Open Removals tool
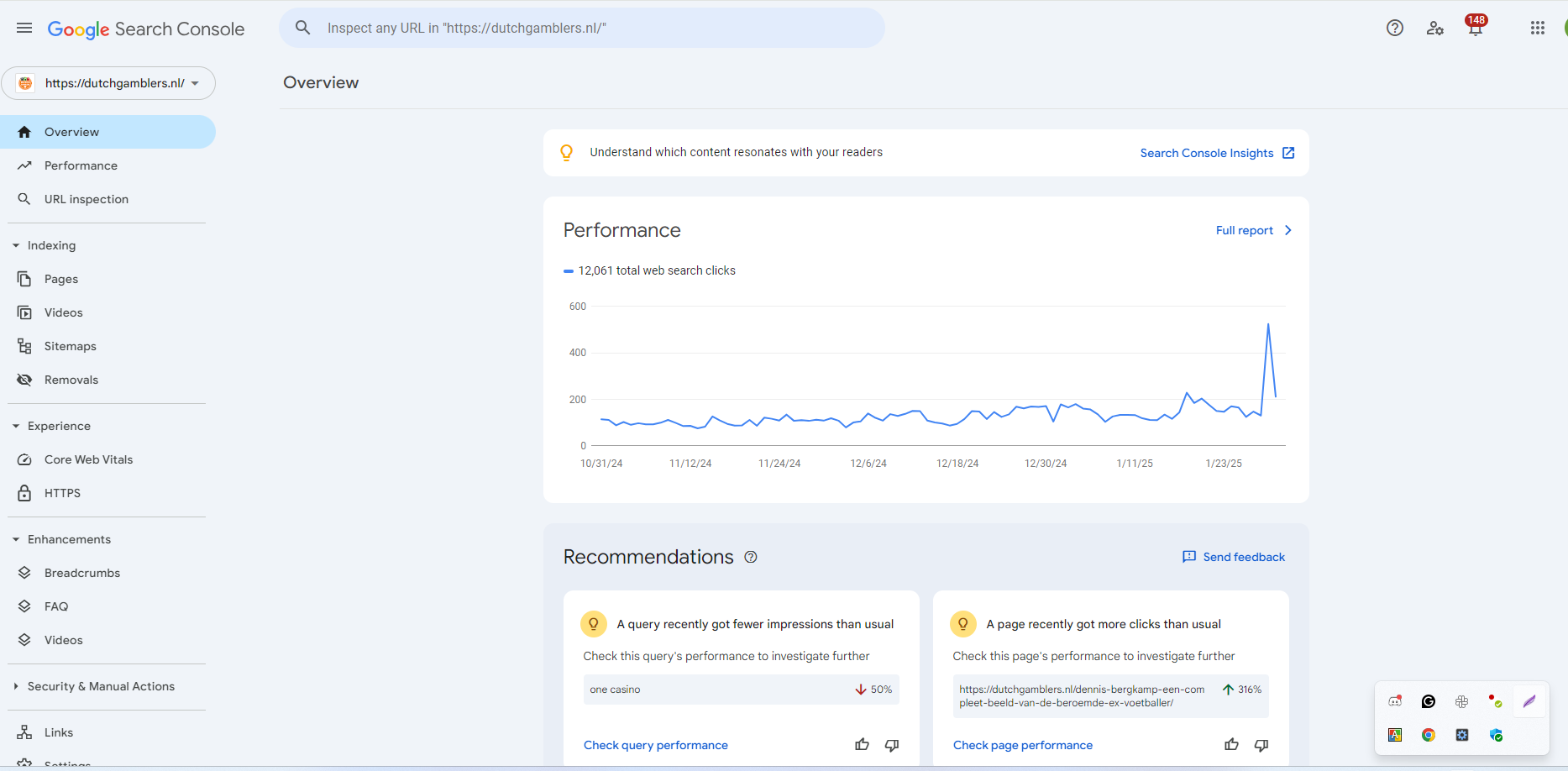This screenshot has width=1568, height=771. point(108,380)
